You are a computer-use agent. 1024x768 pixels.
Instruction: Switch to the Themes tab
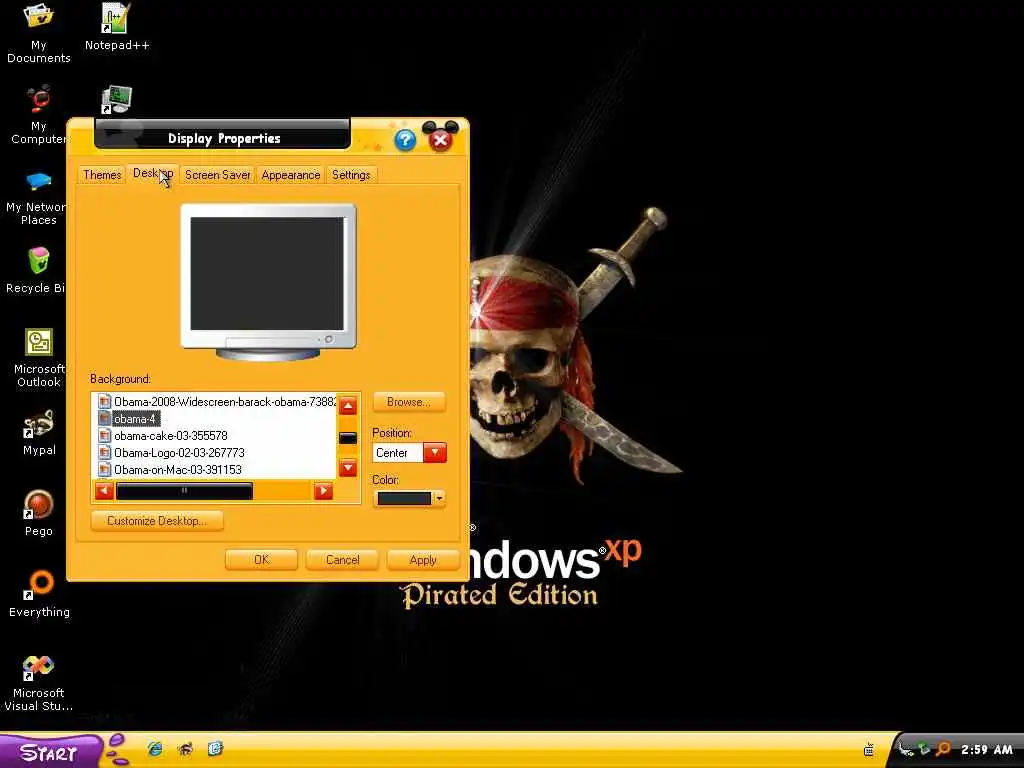102,175
